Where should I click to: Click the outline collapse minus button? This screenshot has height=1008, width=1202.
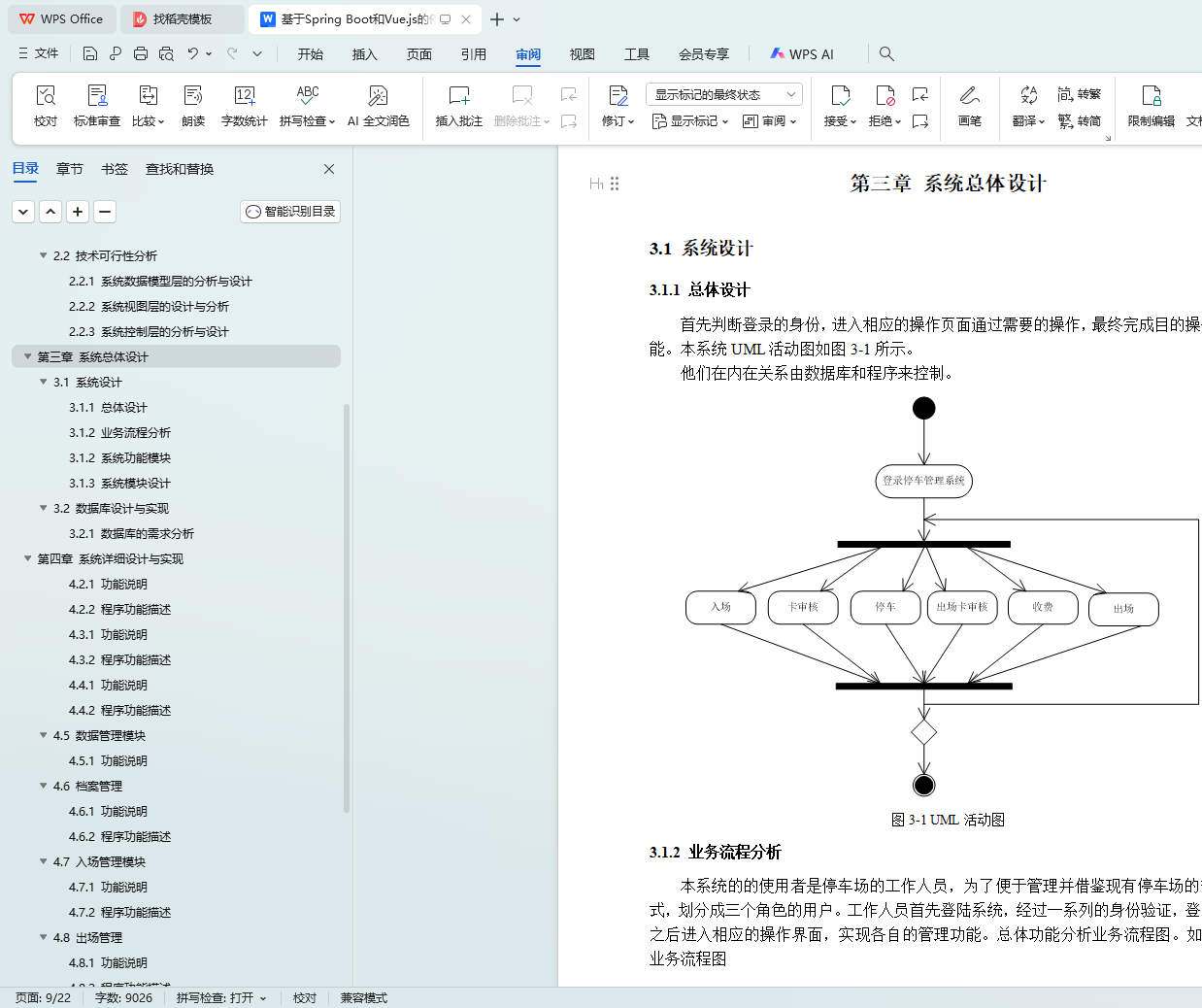(105, 211)
